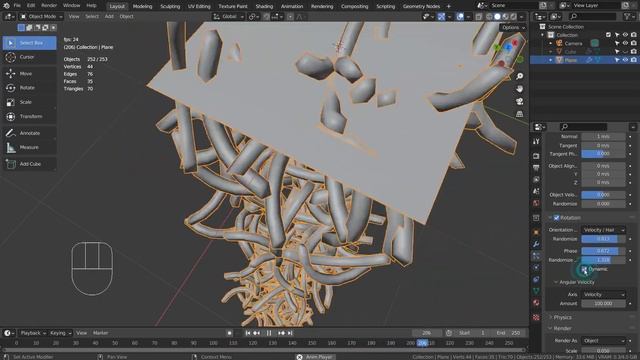Open the Physics properties tab
The image size is (640, 360).
536,267
